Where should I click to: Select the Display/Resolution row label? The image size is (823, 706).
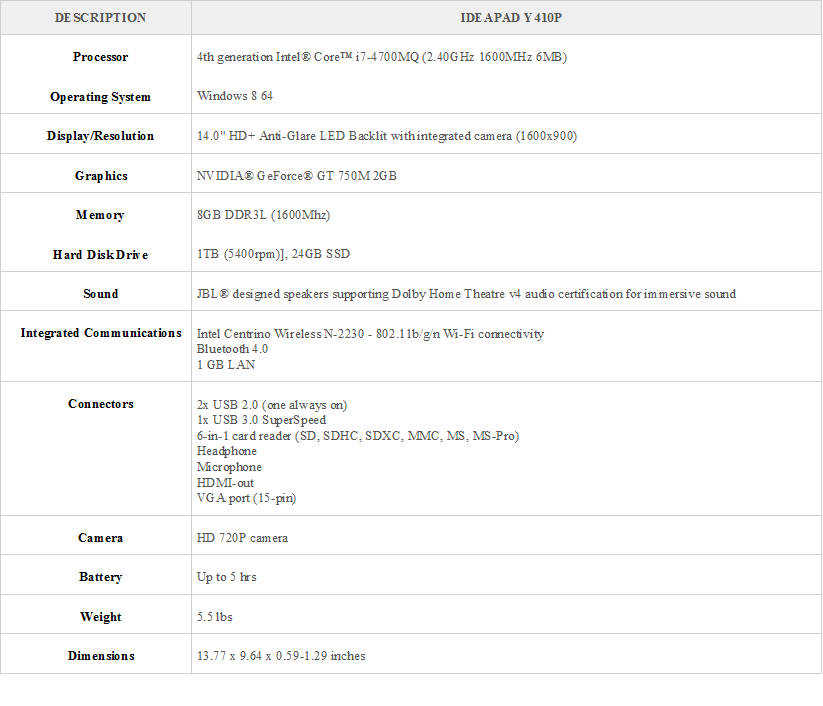[x=100, y=136]
